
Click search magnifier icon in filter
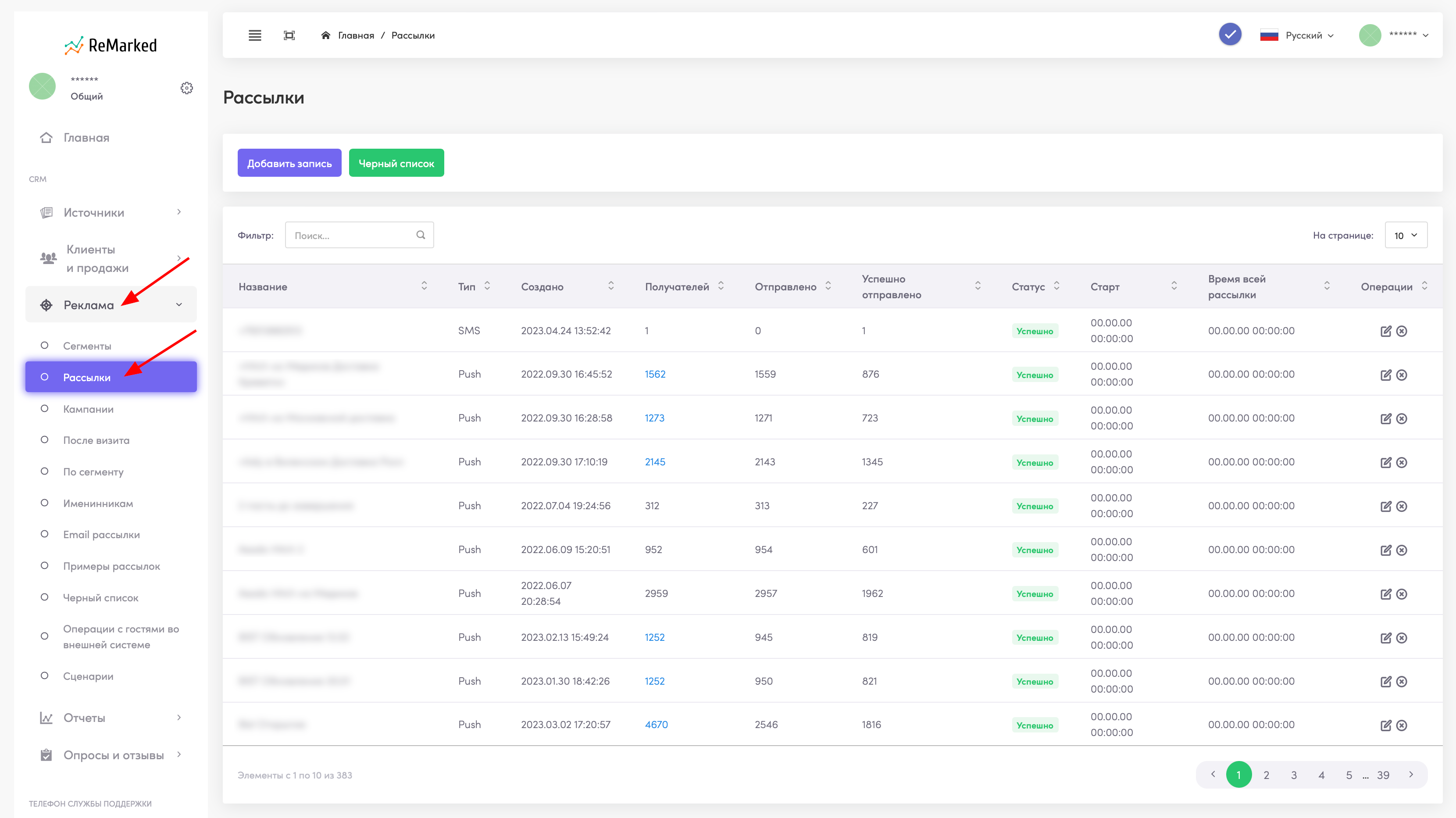[421, 235]
